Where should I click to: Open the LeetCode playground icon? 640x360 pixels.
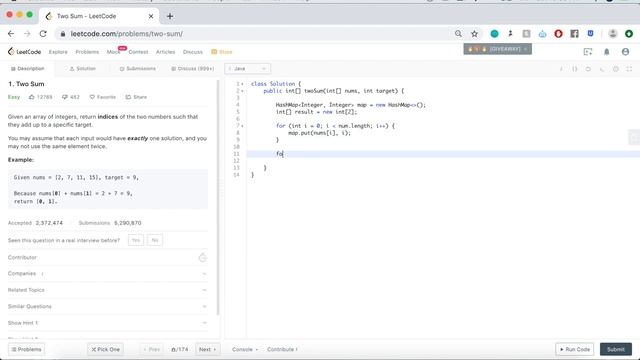[588, 52]
